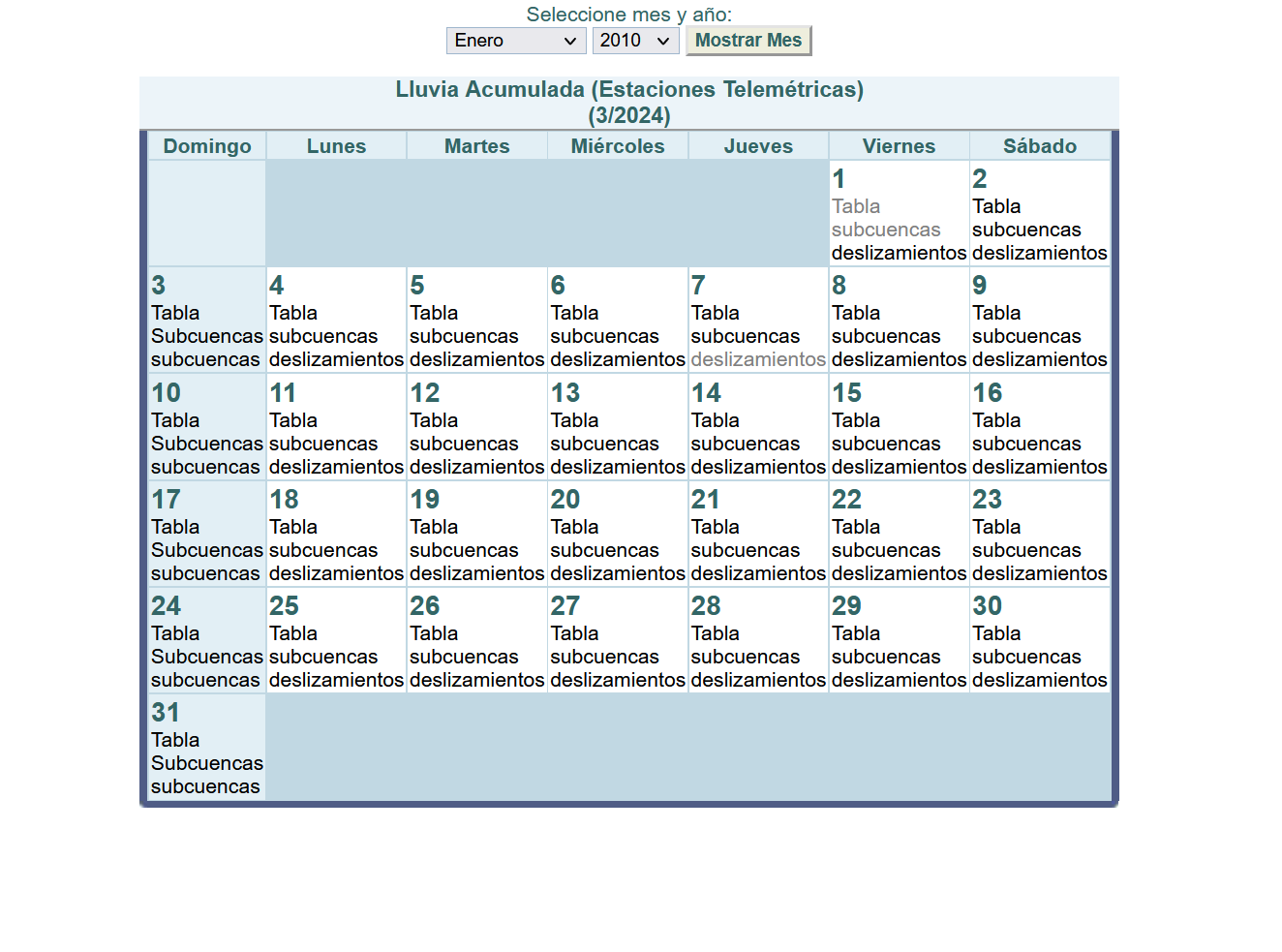Open subcuencas link for day 26
Screen dimensions: 1282x952
[464, 657]
